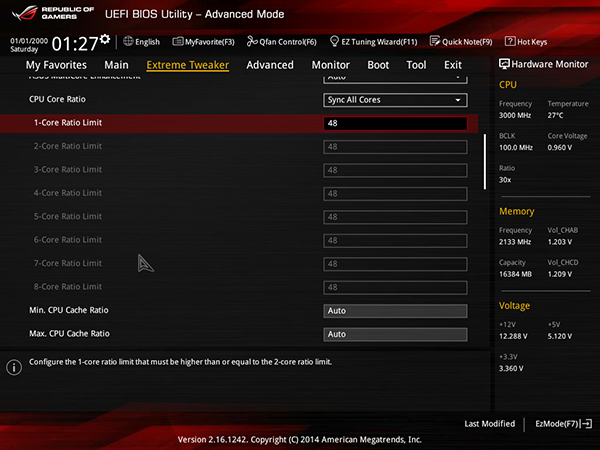Image resolution: width=600 pixels, height=450 pixels.
Task: Click the Hot Keys label
Action: pyautogui.click(x=532, y=42)
